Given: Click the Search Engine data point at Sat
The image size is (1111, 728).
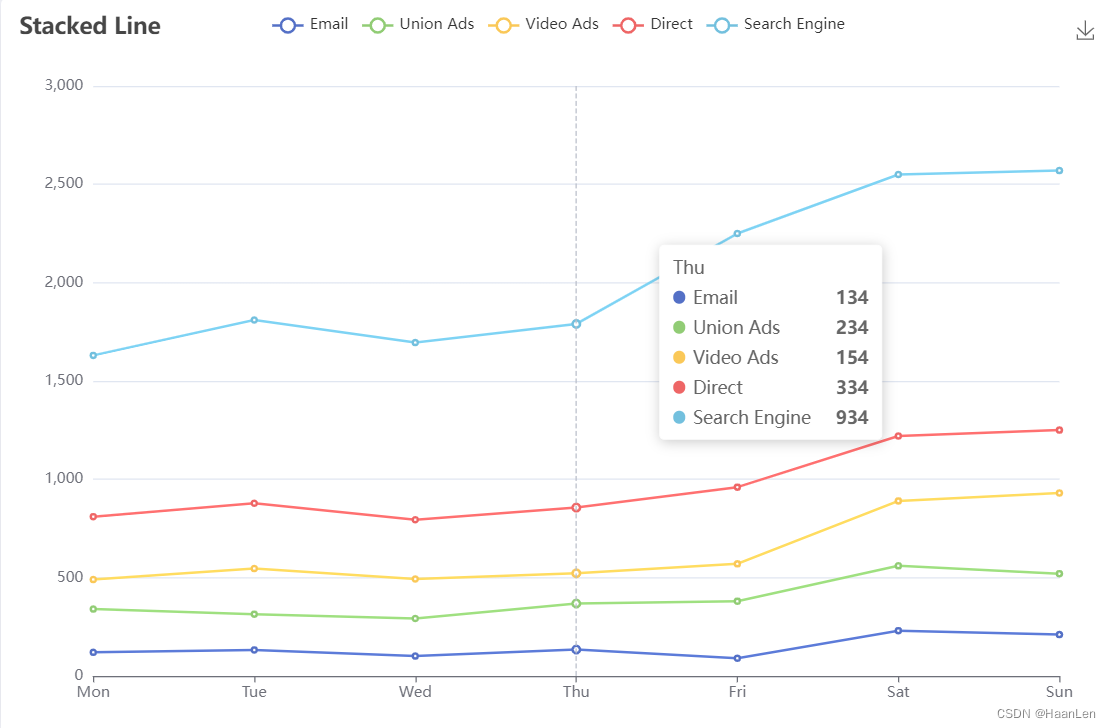Looking at the screenshot, I should tap(898, 174).
